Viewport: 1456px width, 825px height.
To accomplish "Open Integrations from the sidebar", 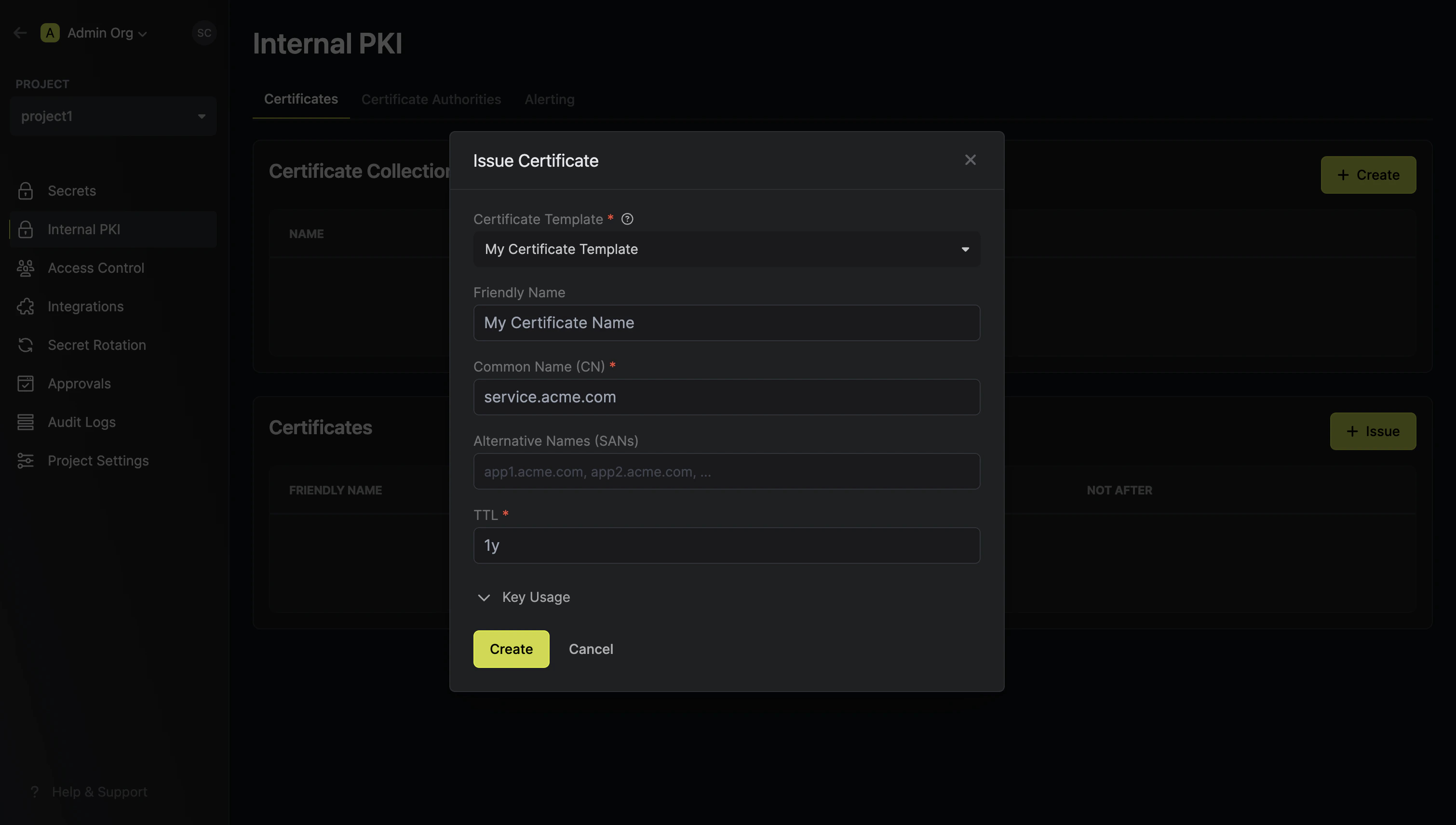I will tap(113, 306).
